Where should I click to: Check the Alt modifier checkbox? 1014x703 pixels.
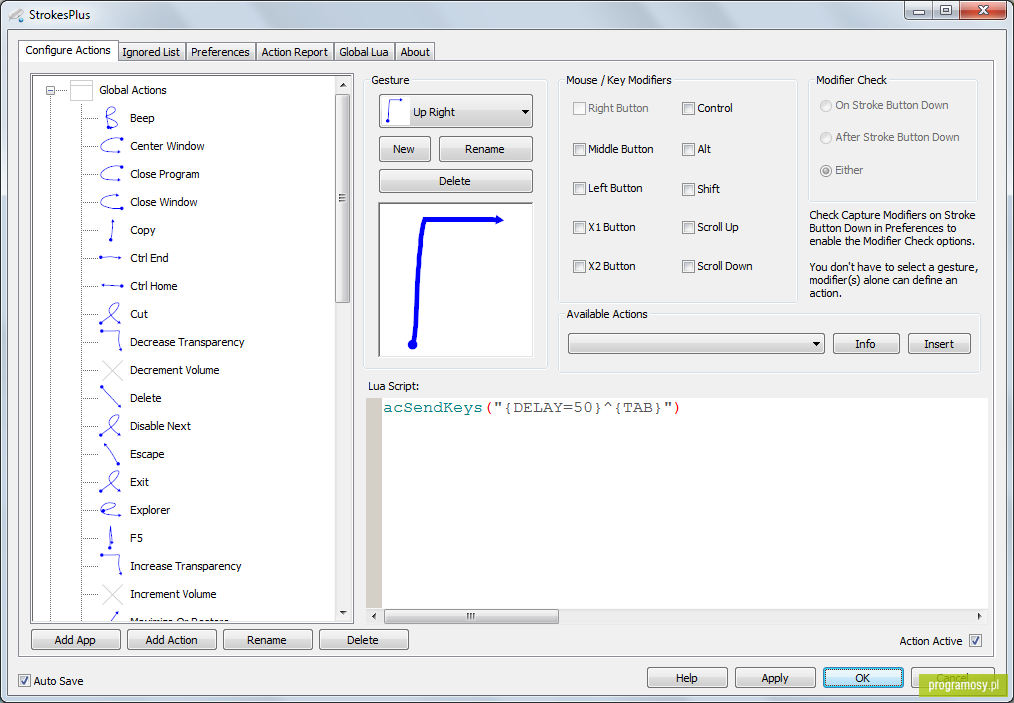point(688,149)
